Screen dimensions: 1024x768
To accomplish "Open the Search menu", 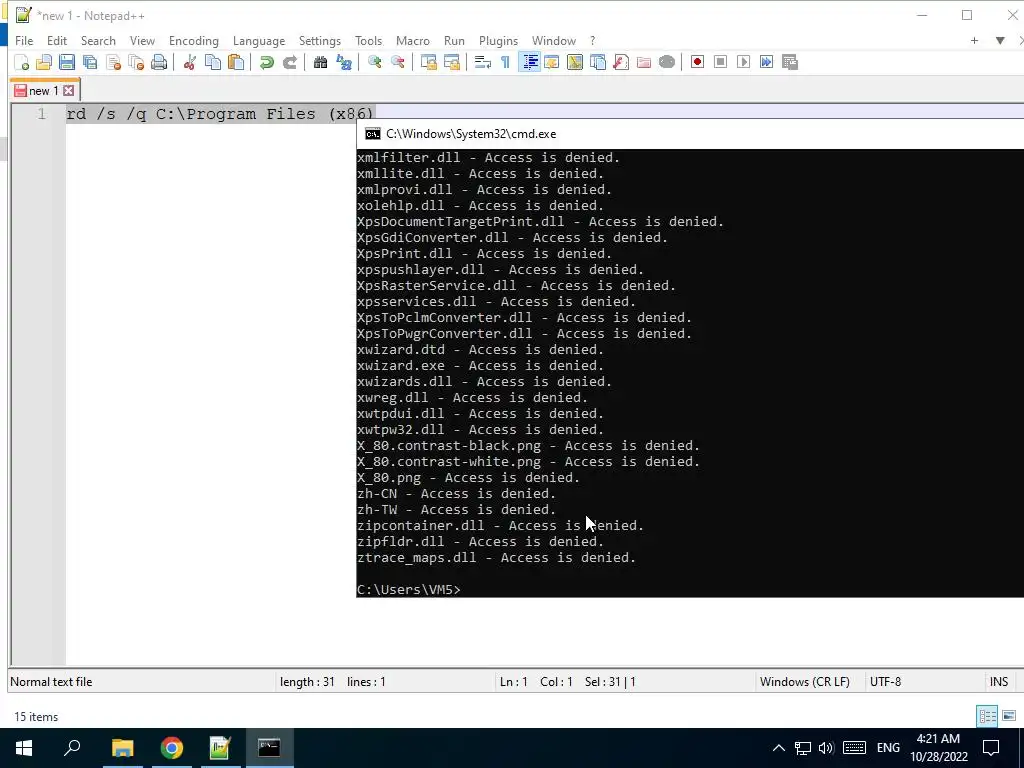I will tap(98, 40).
